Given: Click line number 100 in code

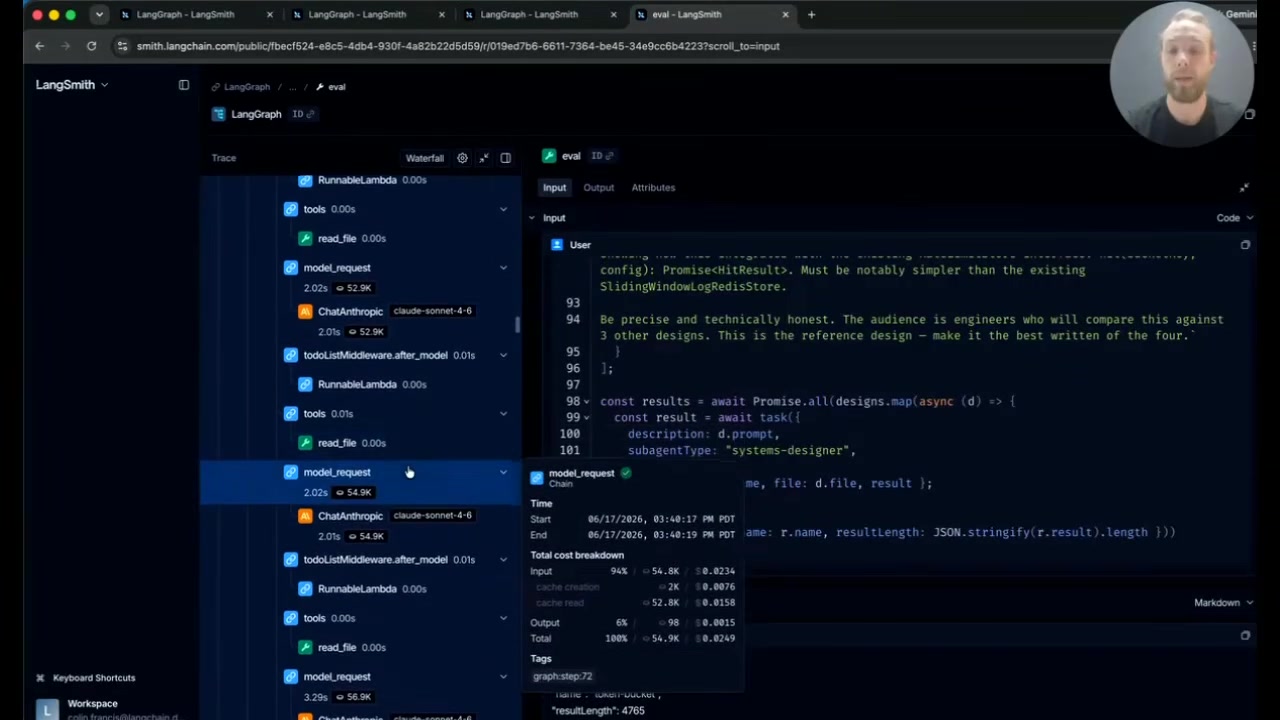Looking at the screenshot, I should click(569, 434).
